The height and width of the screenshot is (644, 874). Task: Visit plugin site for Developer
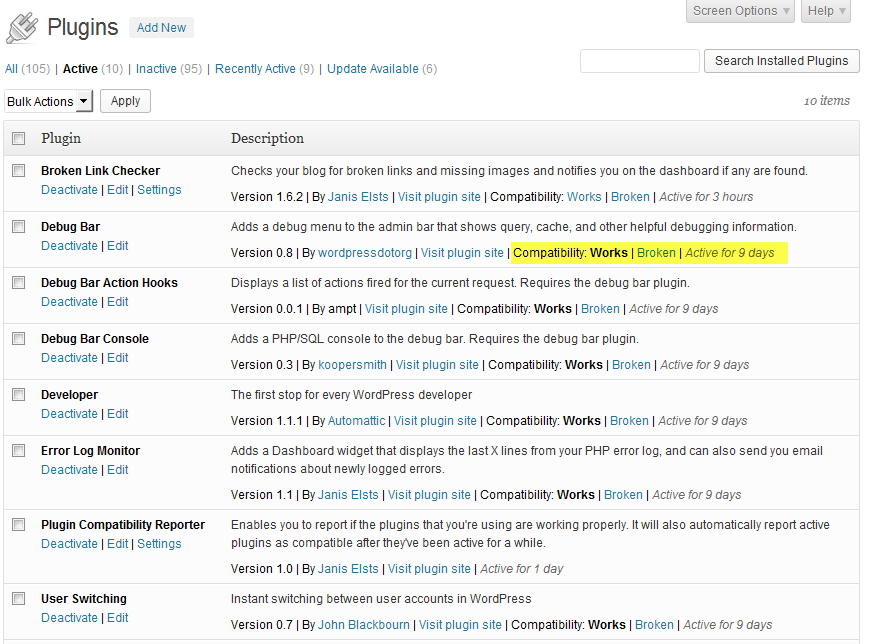435,421
